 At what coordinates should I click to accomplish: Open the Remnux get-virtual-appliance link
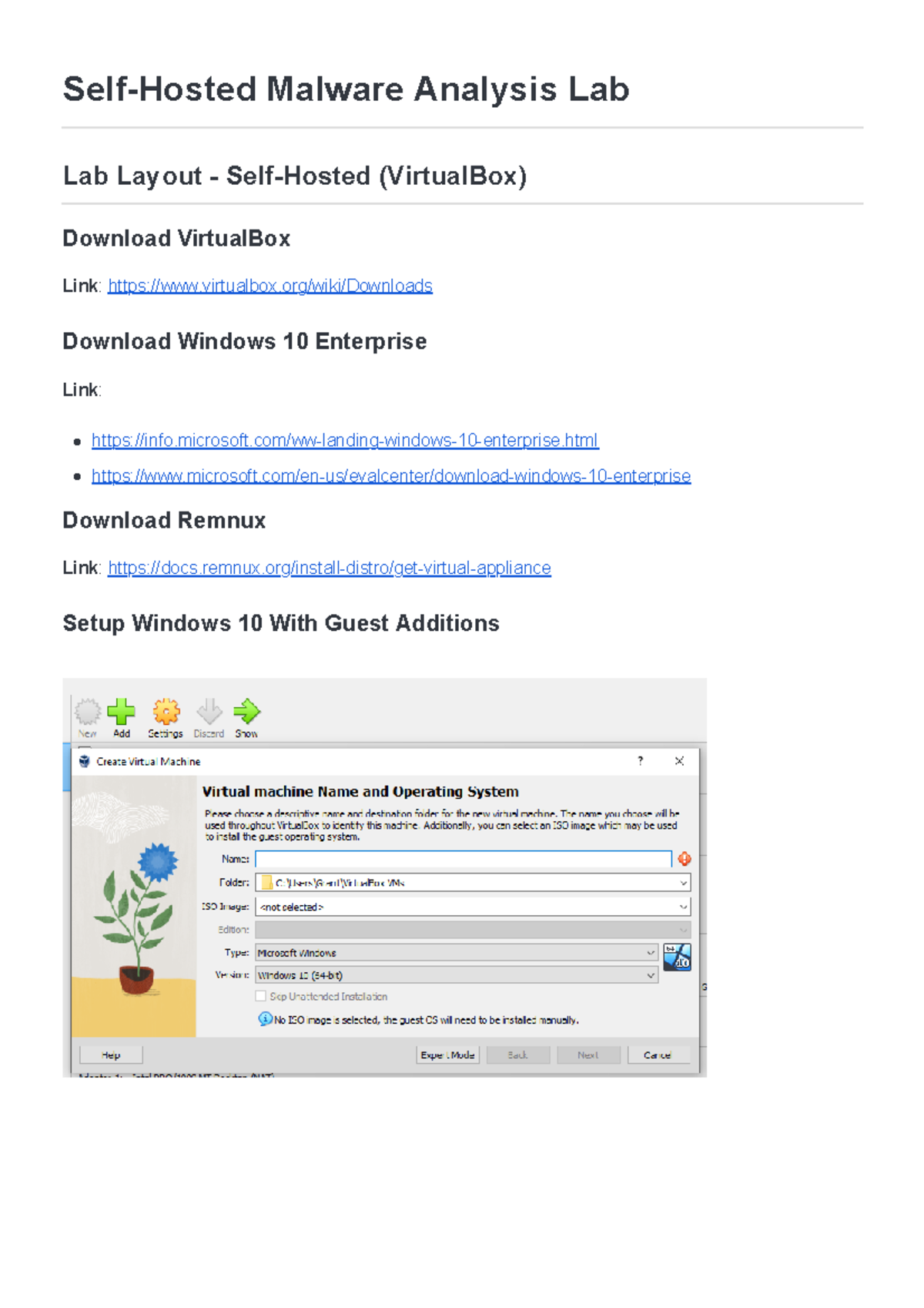click(329, 568)
